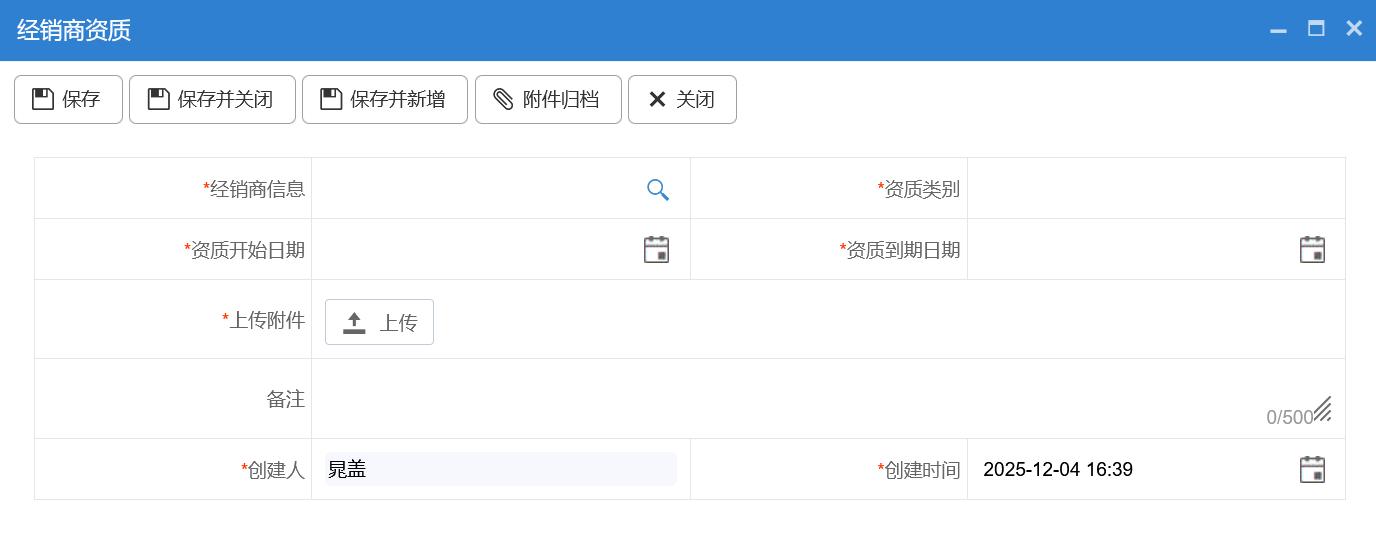
Task: Open calendar picker for 资质开始日期
Action: point(656,250)
